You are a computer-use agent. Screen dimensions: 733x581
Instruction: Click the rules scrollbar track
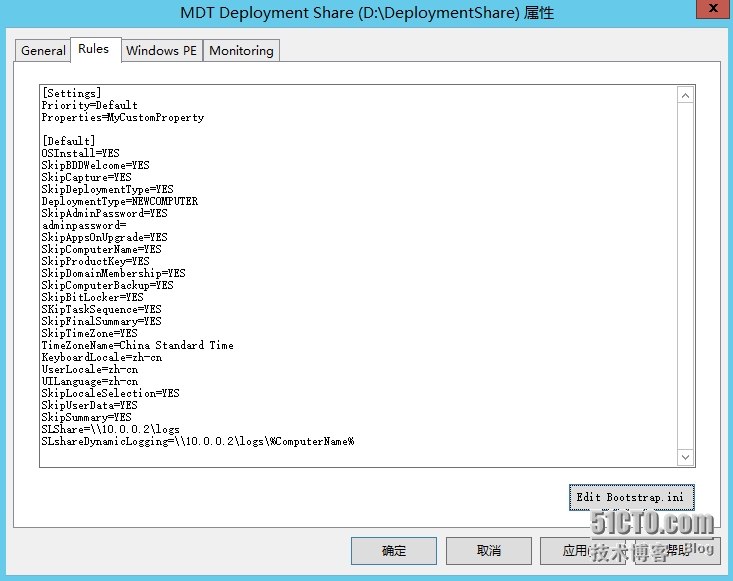(685, 276)
